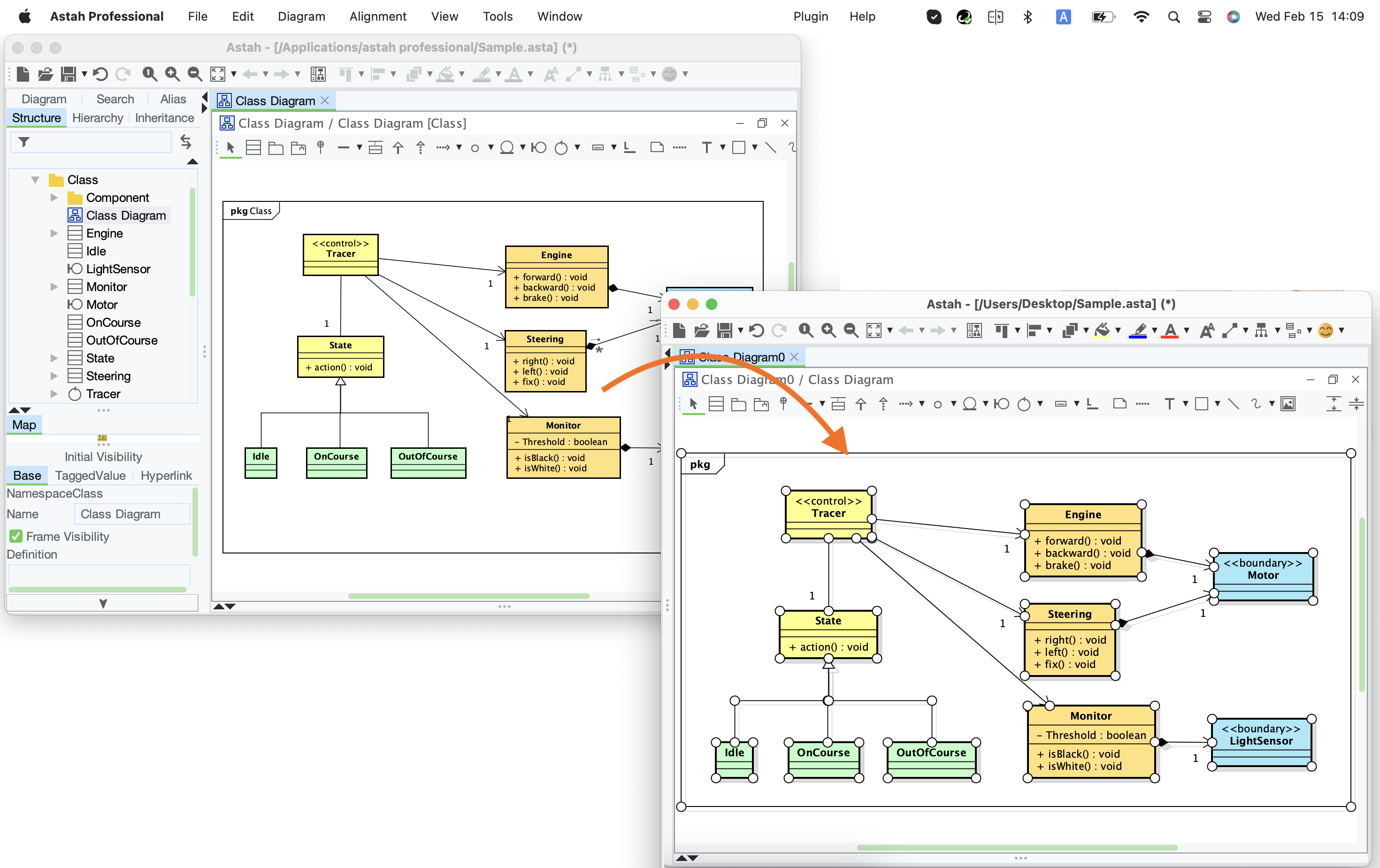The image size is (1380, 868).
Task: Select the Text tool in front diagram toolbar
Action: point(1169,404)
